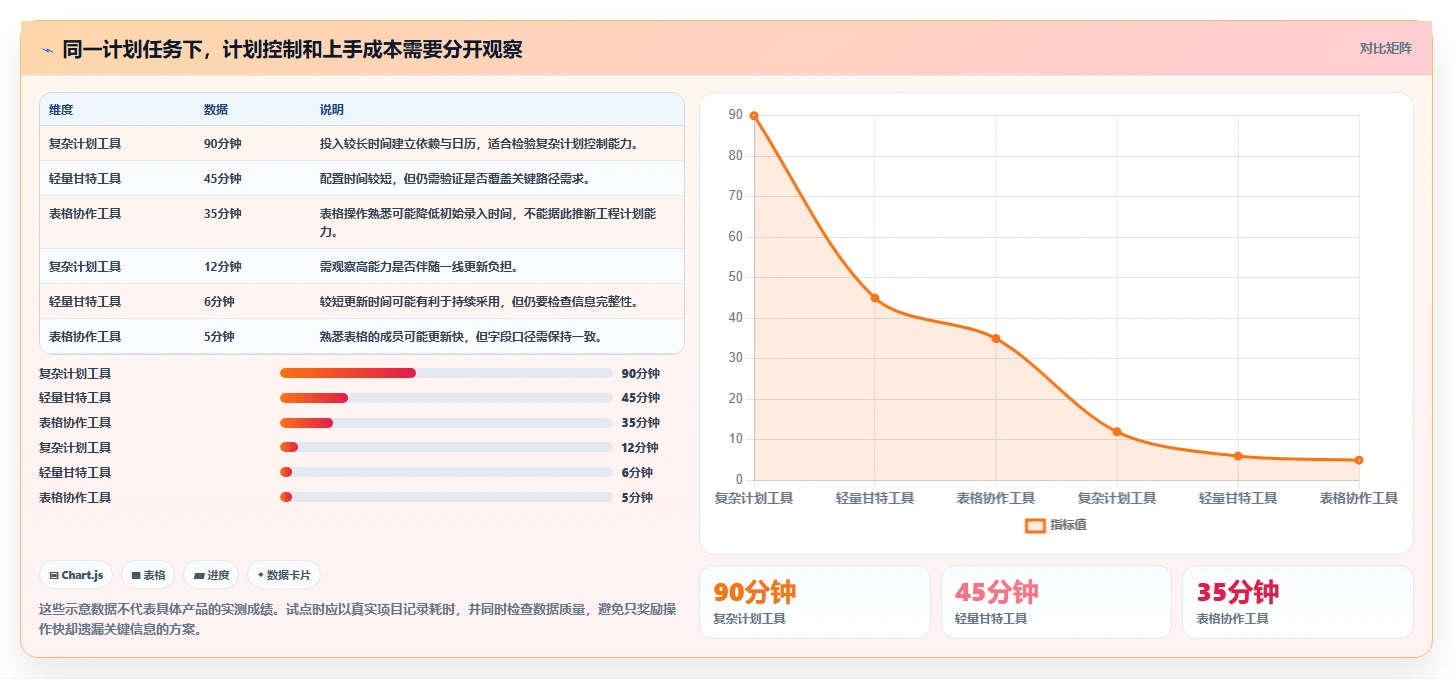The image size is (1453, 679).
Task: Click the 90分钟 cell in the table
Action: coord(222,144)
